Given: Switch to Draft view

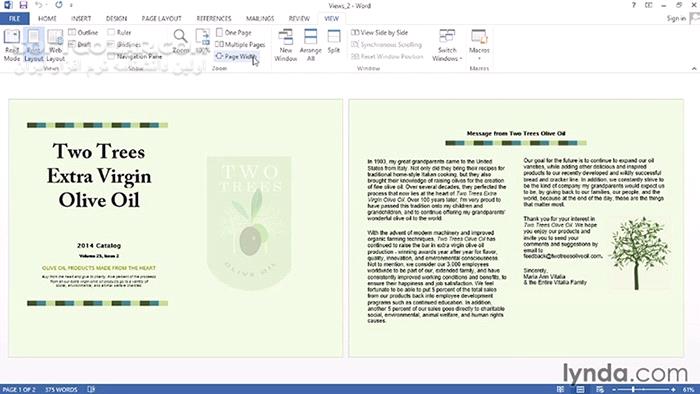Looking at the screenshot, I should (x=79, y=44).
